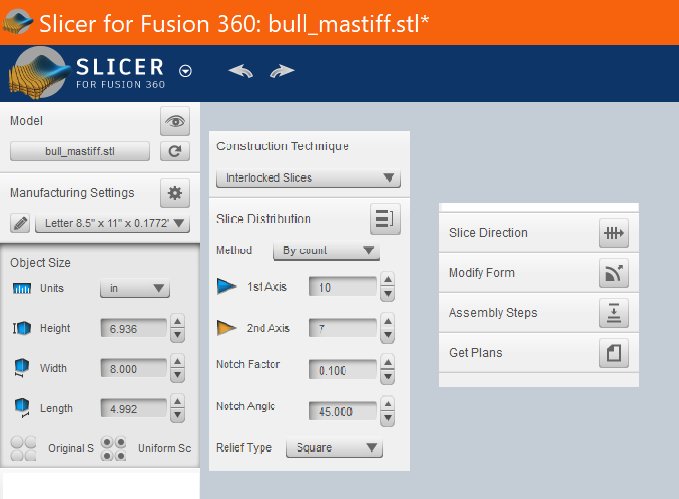Decrease Width with the down arrow
Screen dimensions: 679x499
[178, 376]
